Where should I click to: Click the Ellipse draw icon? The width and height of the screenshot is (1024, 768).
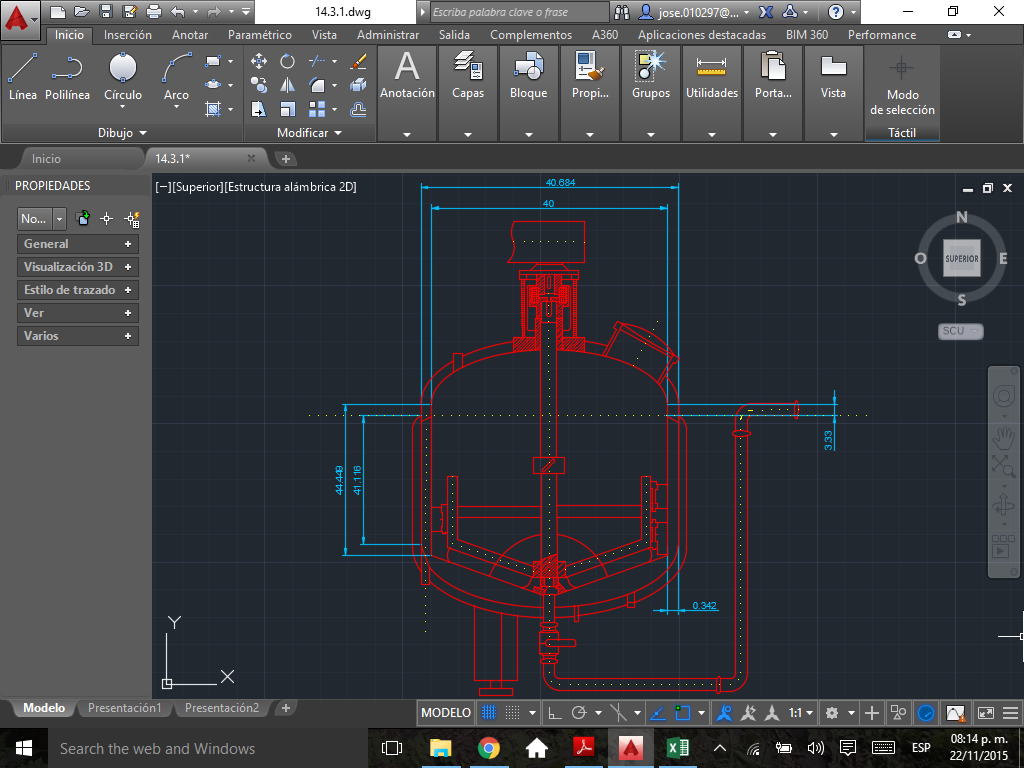coord(213,85)
